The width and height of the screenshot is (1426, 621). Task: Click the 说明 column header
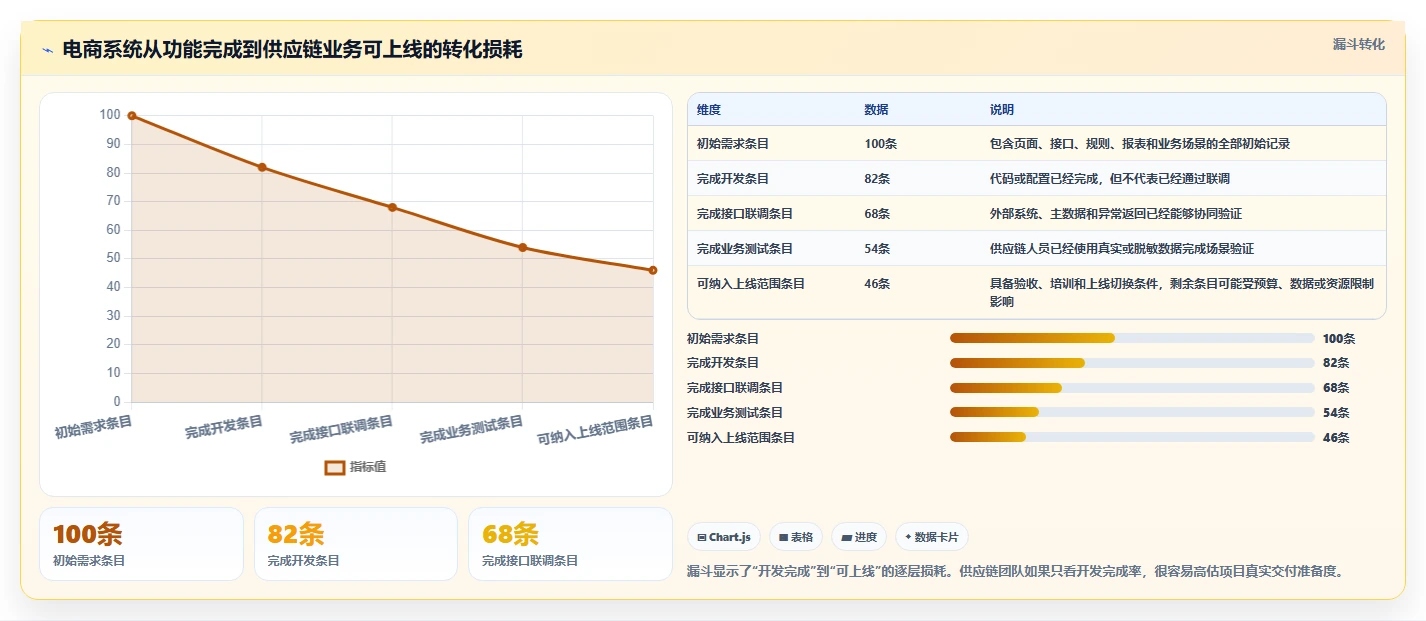click(x=1002, y=110)
